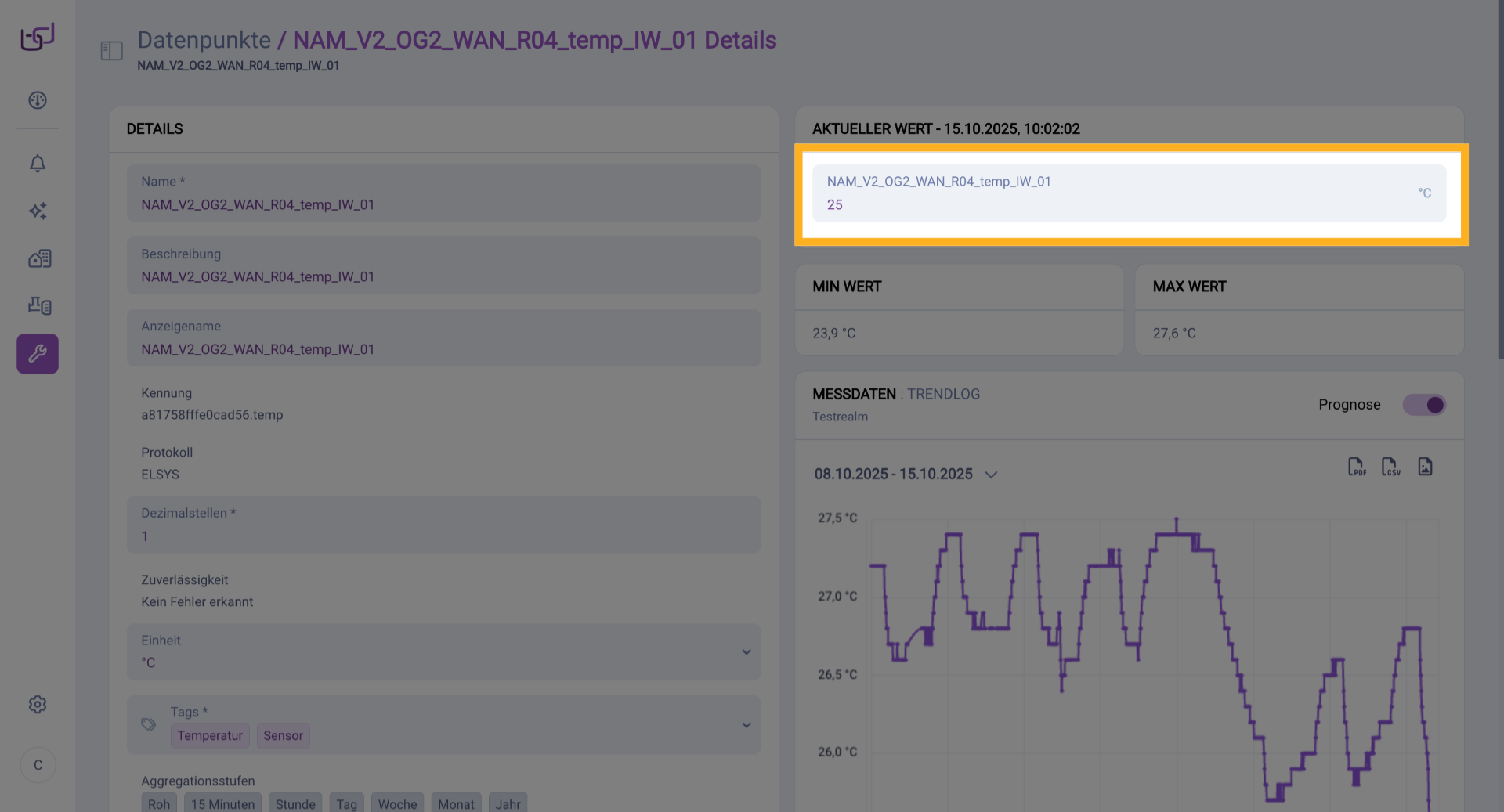This screenshot has width=1504, height=812.
Task: Go back to Datenpunkte breadcrumb
Action: click(x=204, y=40)
